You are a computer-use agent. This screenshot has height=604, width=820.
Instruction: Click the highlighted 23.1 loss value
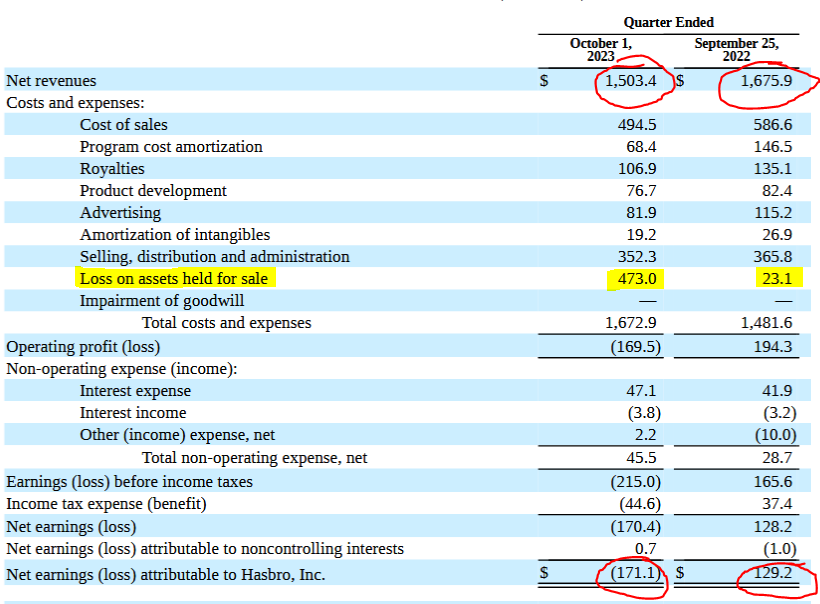776,279
